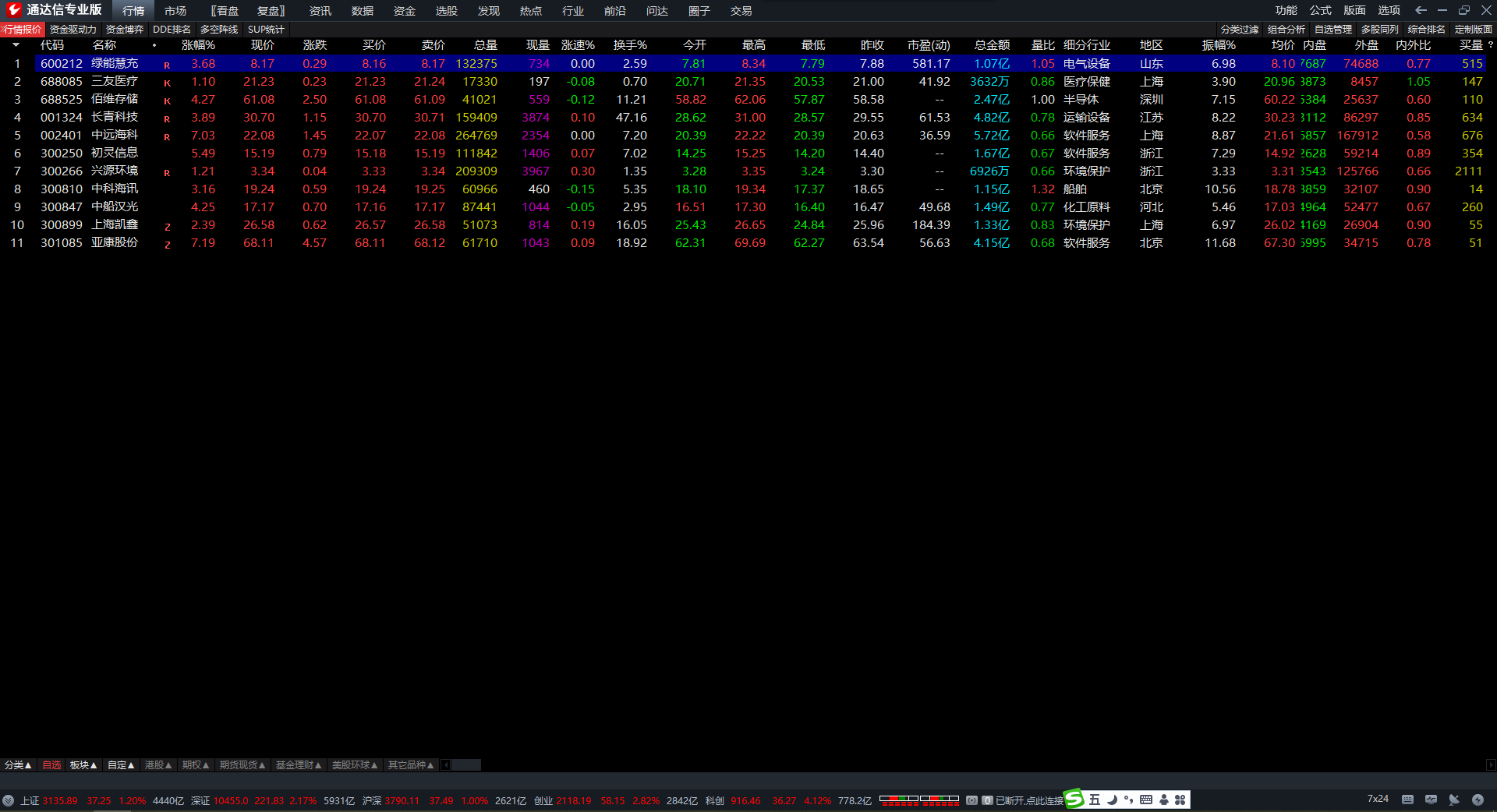Open the 资讯 top menu
The height and width of the screenshot is (812, 1497).
(320, 11)
